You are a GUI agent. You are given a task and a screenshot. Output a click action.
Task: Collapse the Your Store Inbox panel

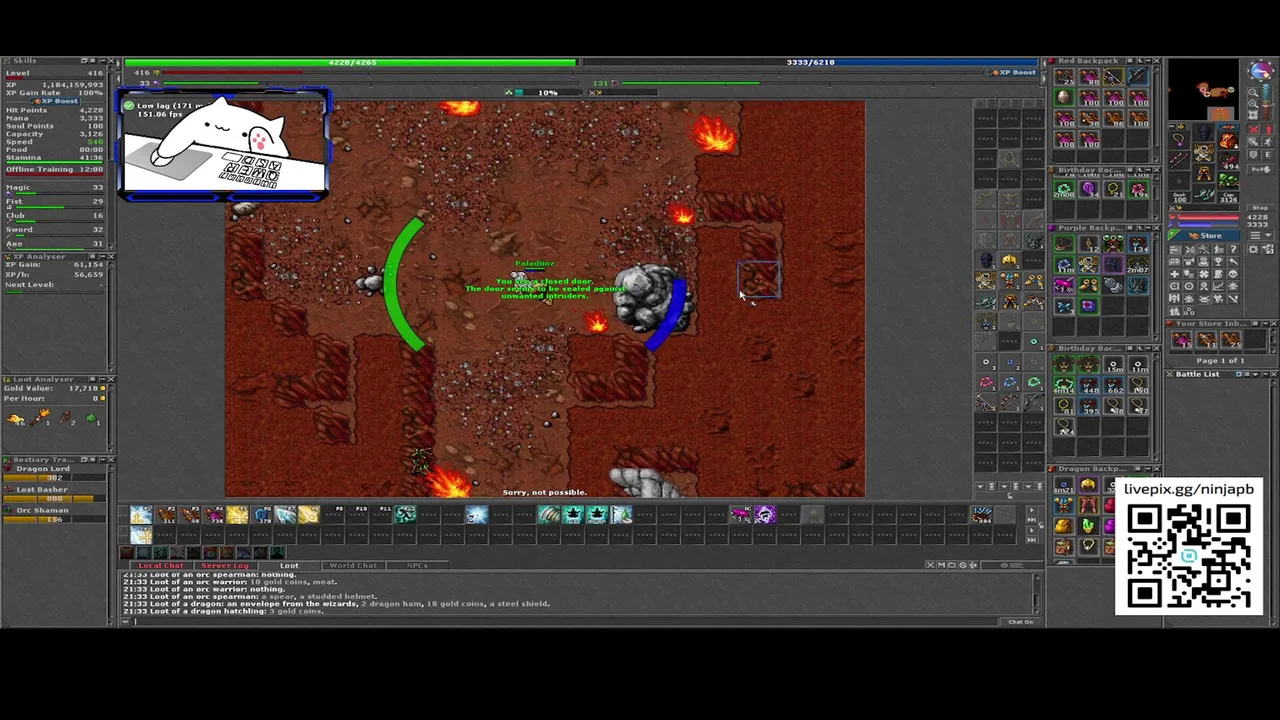(x=1264, y=323)
